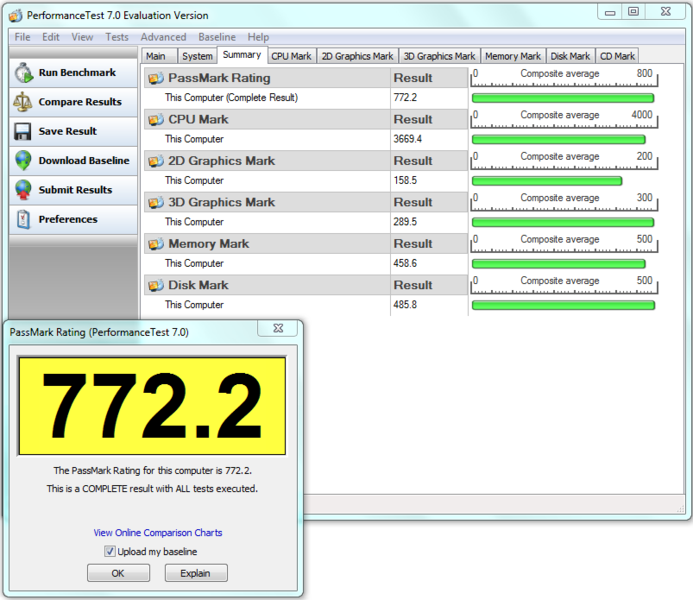Click the 2D Graphics Mark row icon
The height and width of the screenshot is (600, 693).
point(156,161)
